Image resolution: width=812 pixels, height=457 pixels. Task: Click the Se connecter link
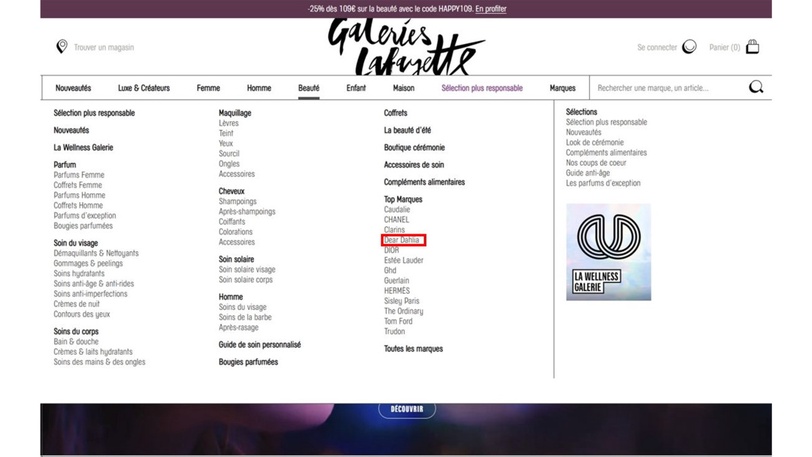point(657,47)
